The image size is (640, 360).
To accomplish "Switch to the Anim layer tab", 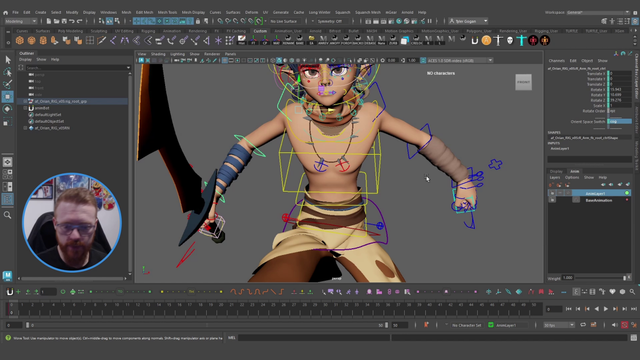I will click(x=574, y=171).
